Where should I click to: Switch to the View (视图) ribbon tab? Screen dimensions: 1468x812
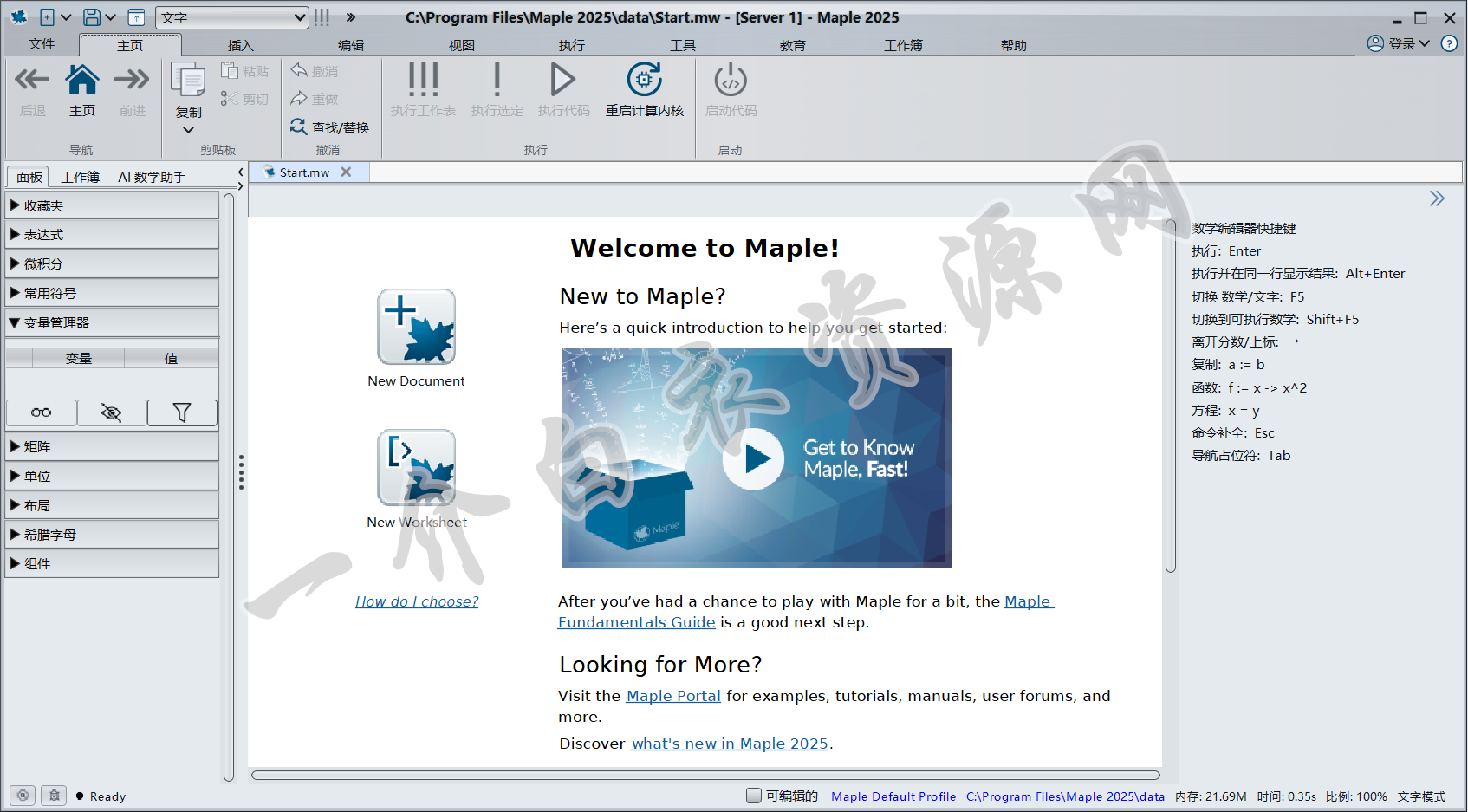click(x=461, y=45)
